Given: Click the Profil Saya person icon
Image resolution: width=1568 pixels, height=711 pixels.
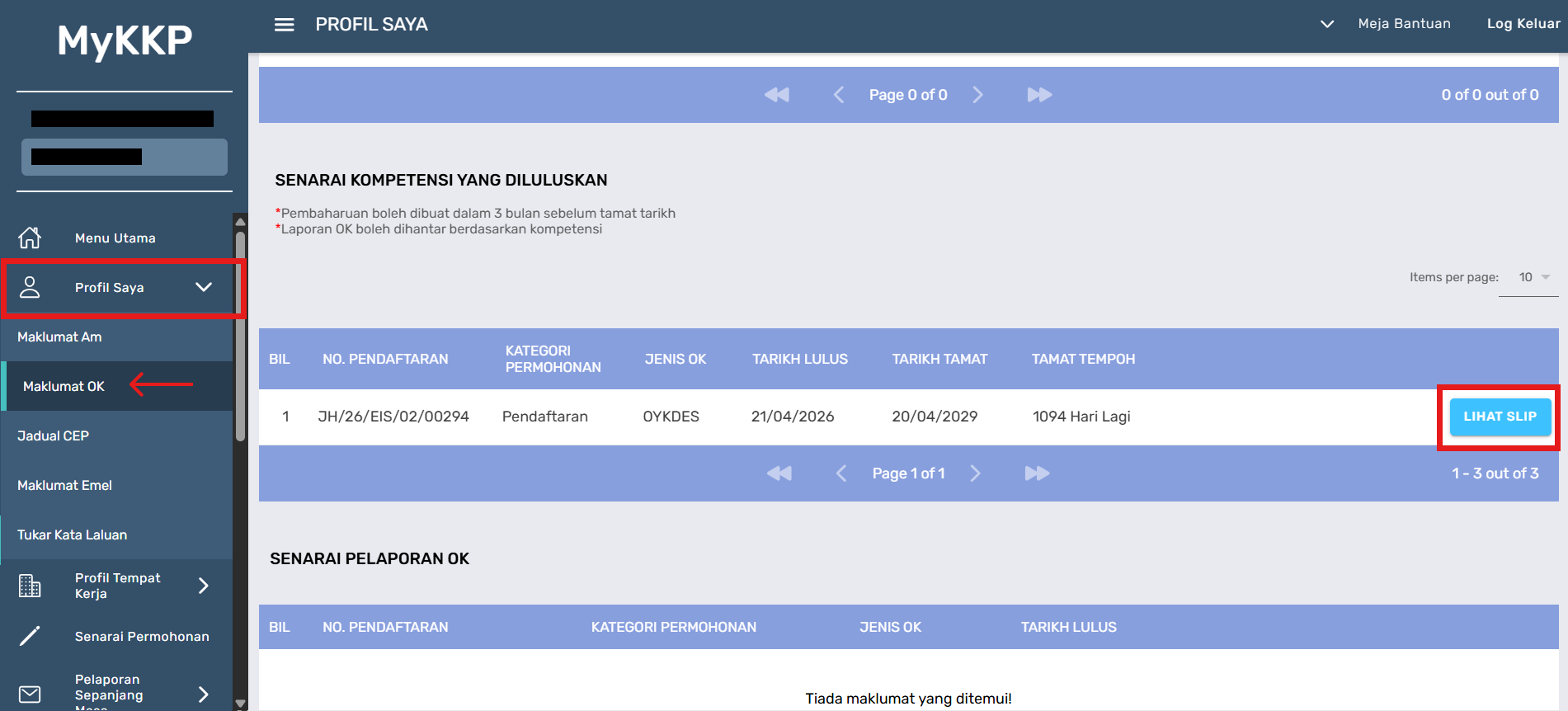Looking at the screenshot, I should pyautogui.click(x=30, y=287).
